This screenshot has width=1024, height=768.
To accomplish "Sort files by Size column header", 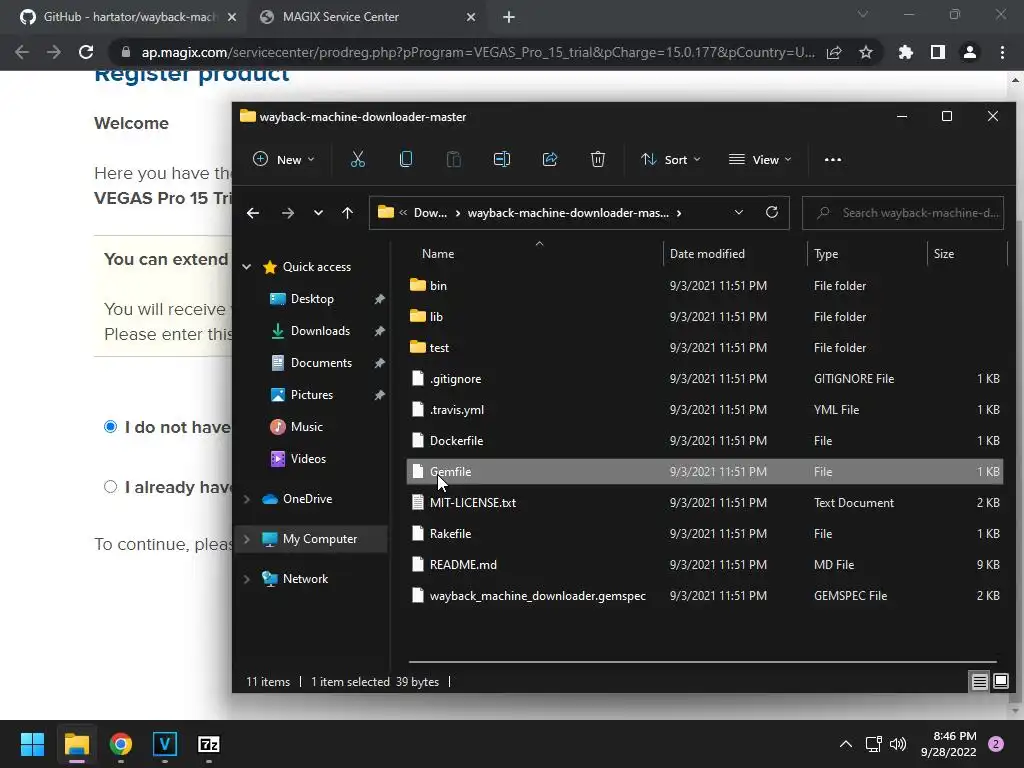I will 944,254.
